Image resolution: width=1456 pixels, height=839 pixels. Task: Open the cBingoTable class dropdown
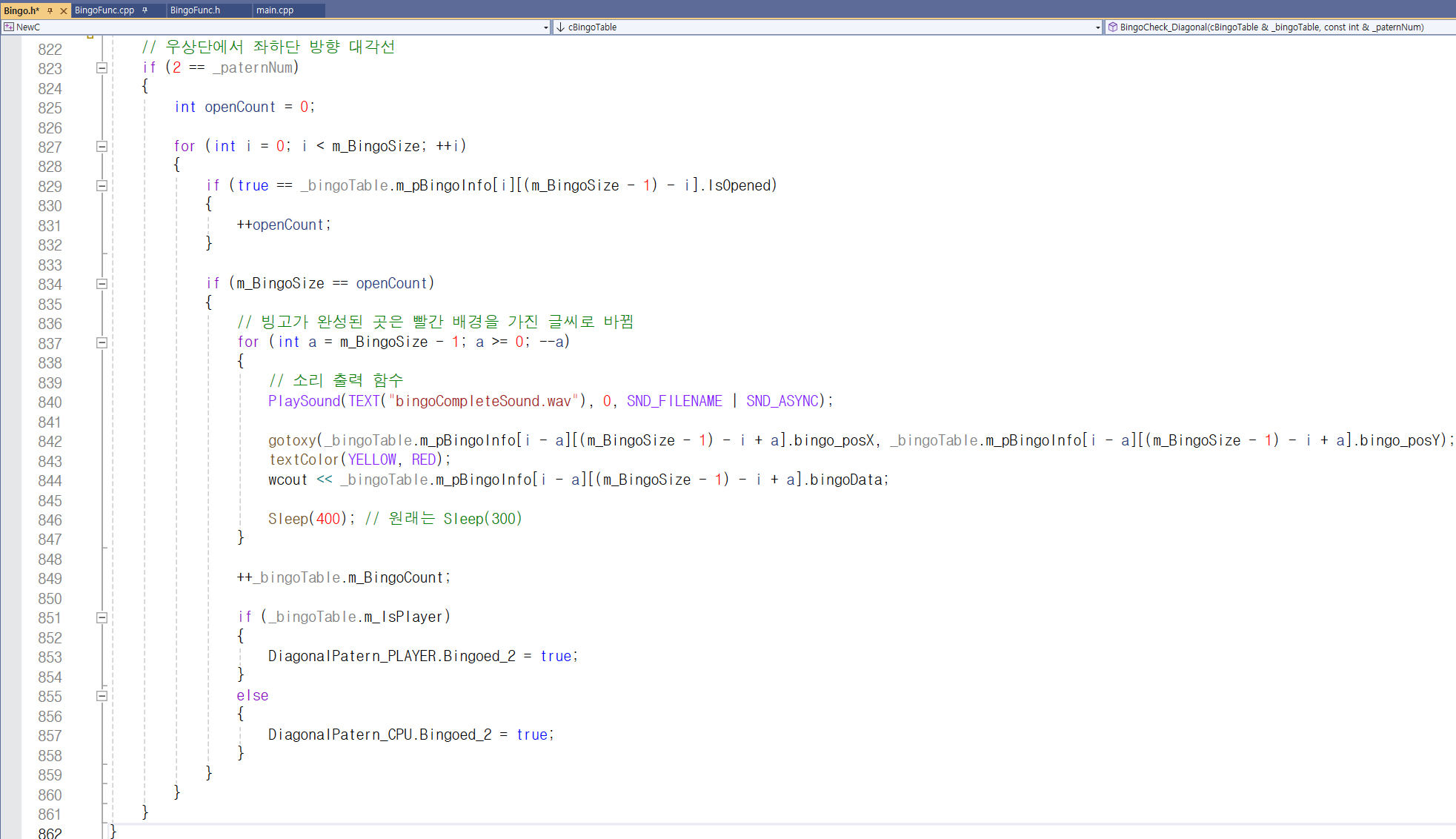[1097, 27]
